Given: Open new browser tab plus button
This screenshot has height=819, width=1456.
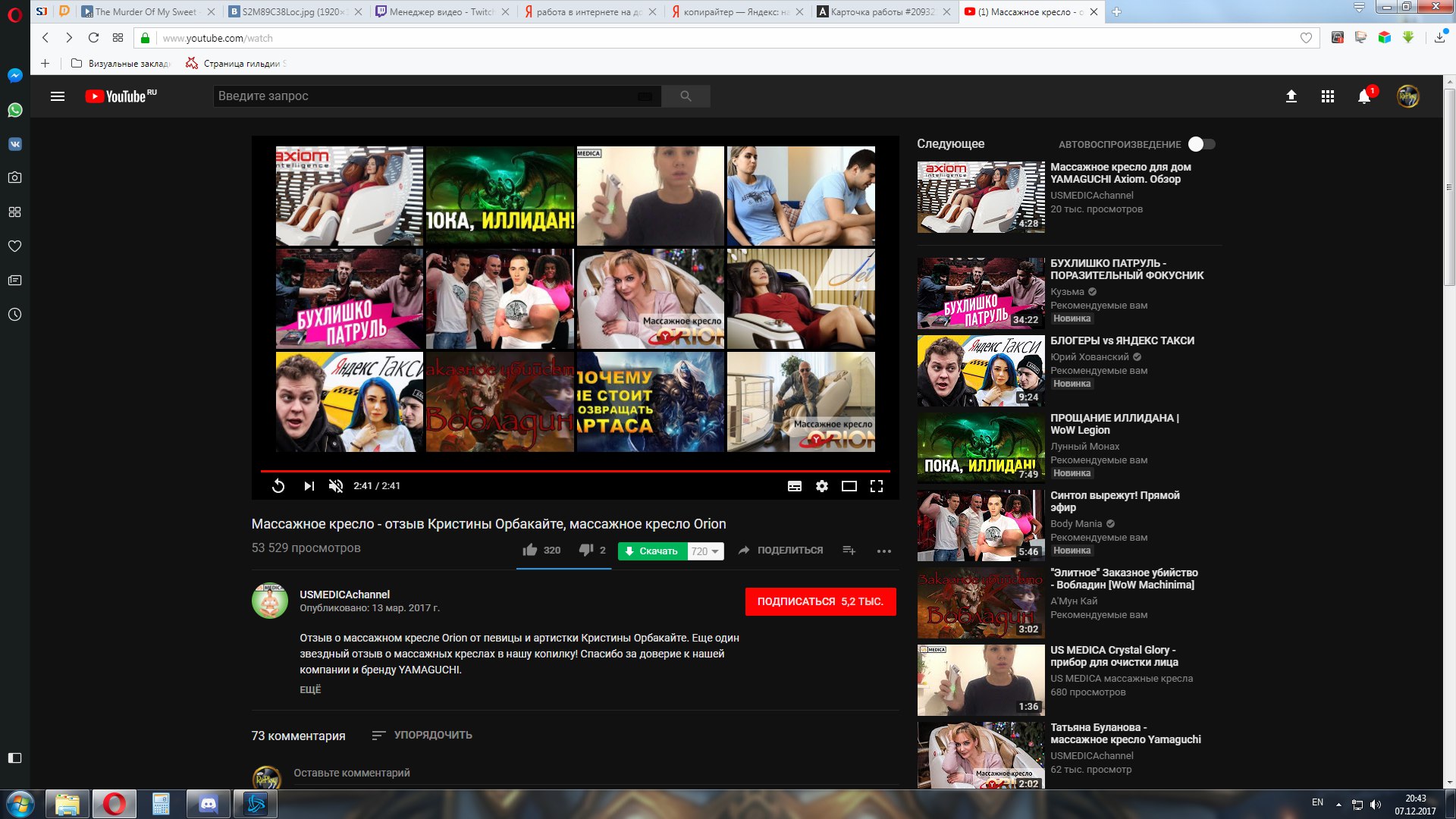Looking at the screenshot, I should (x=1116, y=11).
